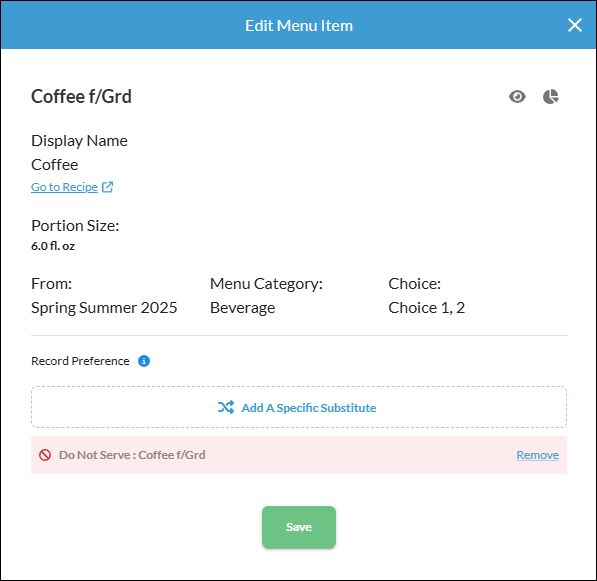Click the Edit Menu Item header title
This screenshot has width=597, height=581.
coord(299,26)
